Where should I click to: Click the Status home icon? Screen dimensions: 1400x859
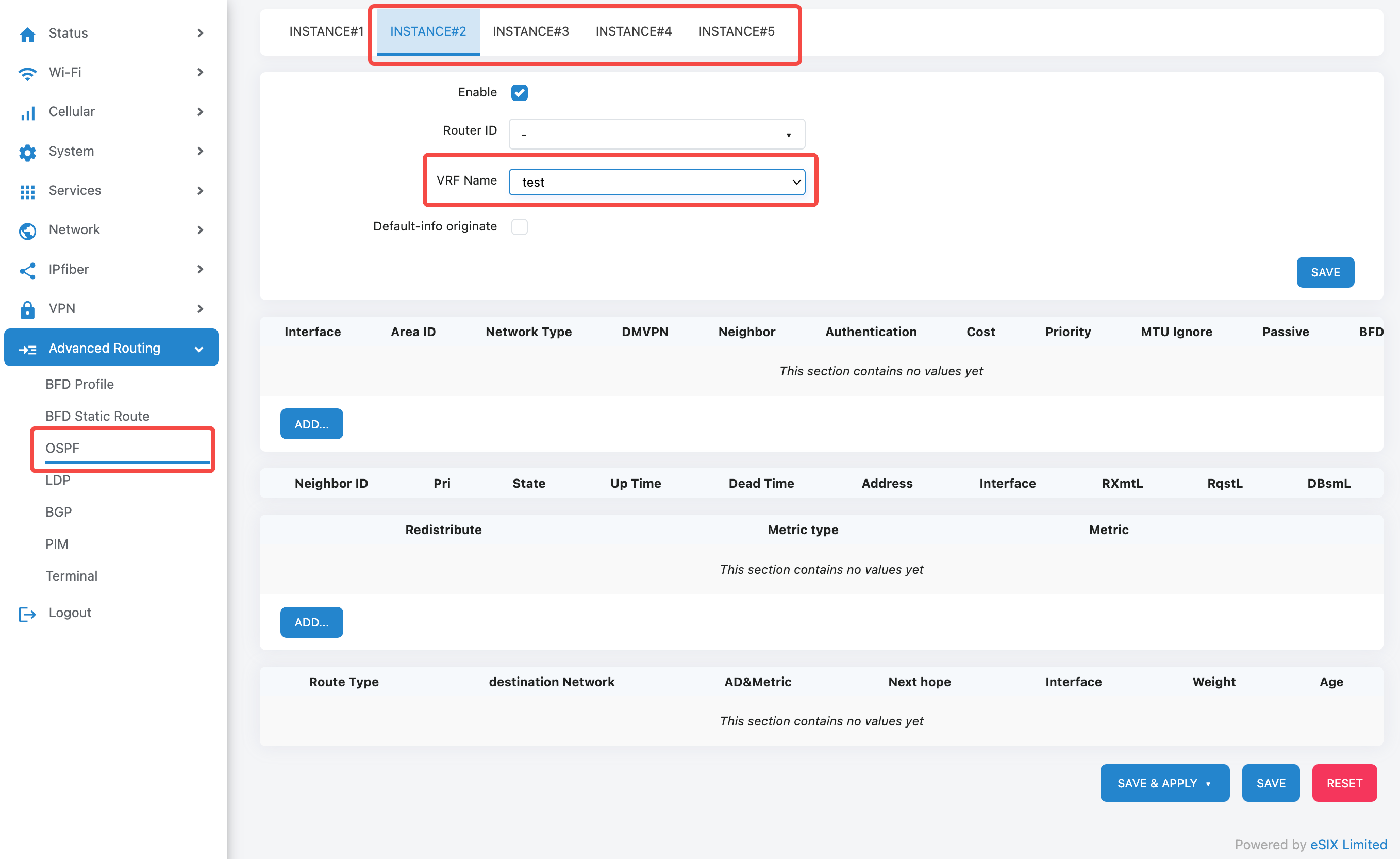(x=27, y=34)
